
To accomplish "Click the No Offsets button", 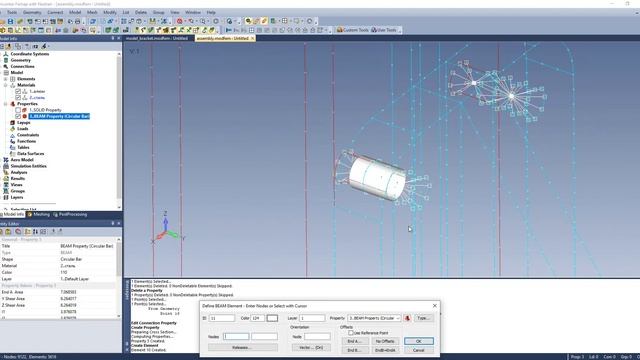I will point(385,341).
